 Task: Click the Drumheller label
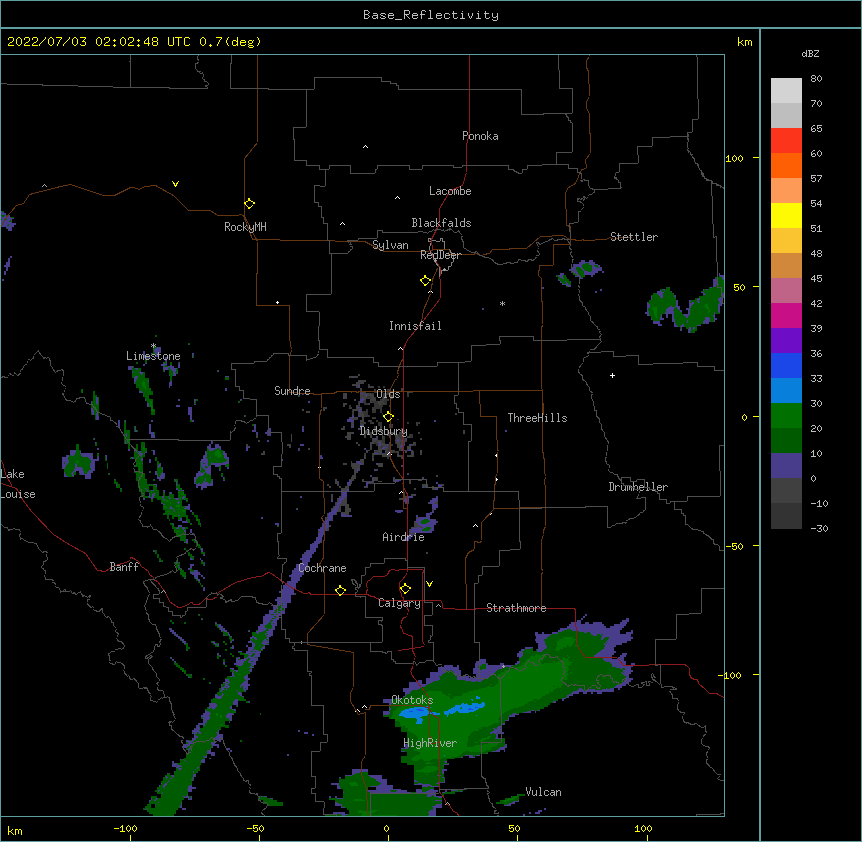coord(638,487)
